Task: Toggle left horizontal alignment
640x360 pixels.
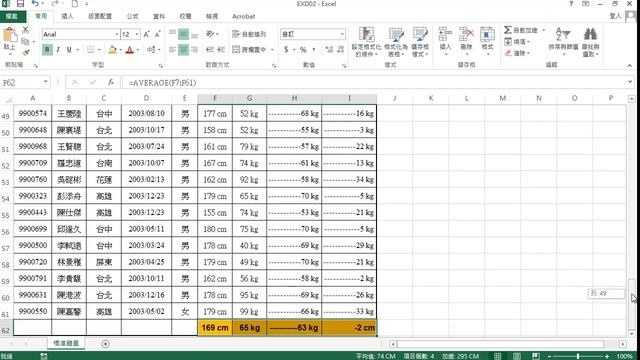Action: pyautogui.click(x=172, y=50)
